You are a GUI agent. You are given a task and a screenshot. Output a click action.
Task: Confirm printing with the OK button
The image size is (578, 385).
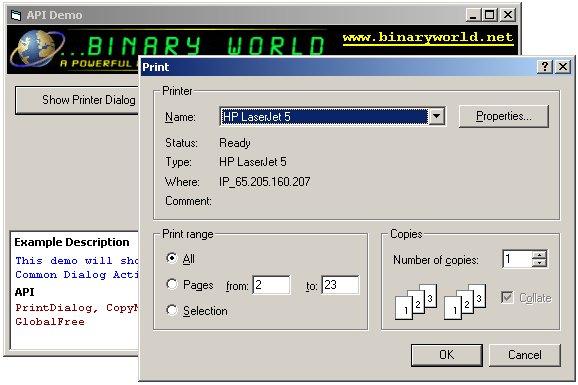point(447,355)
